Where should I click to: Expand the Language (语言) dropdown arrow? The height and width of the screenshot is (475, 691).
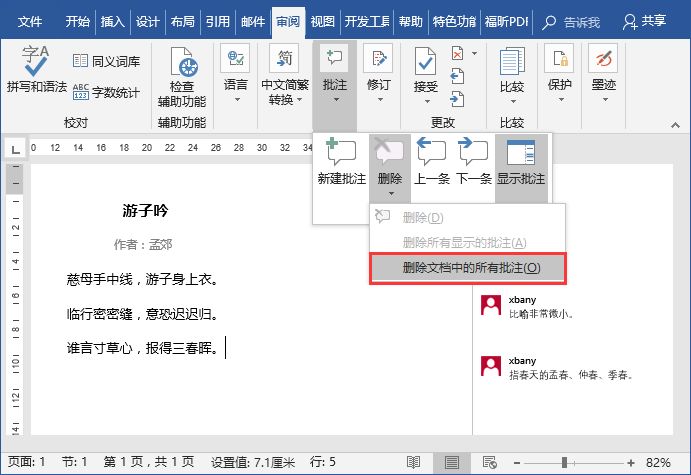[x=237, y=100]
